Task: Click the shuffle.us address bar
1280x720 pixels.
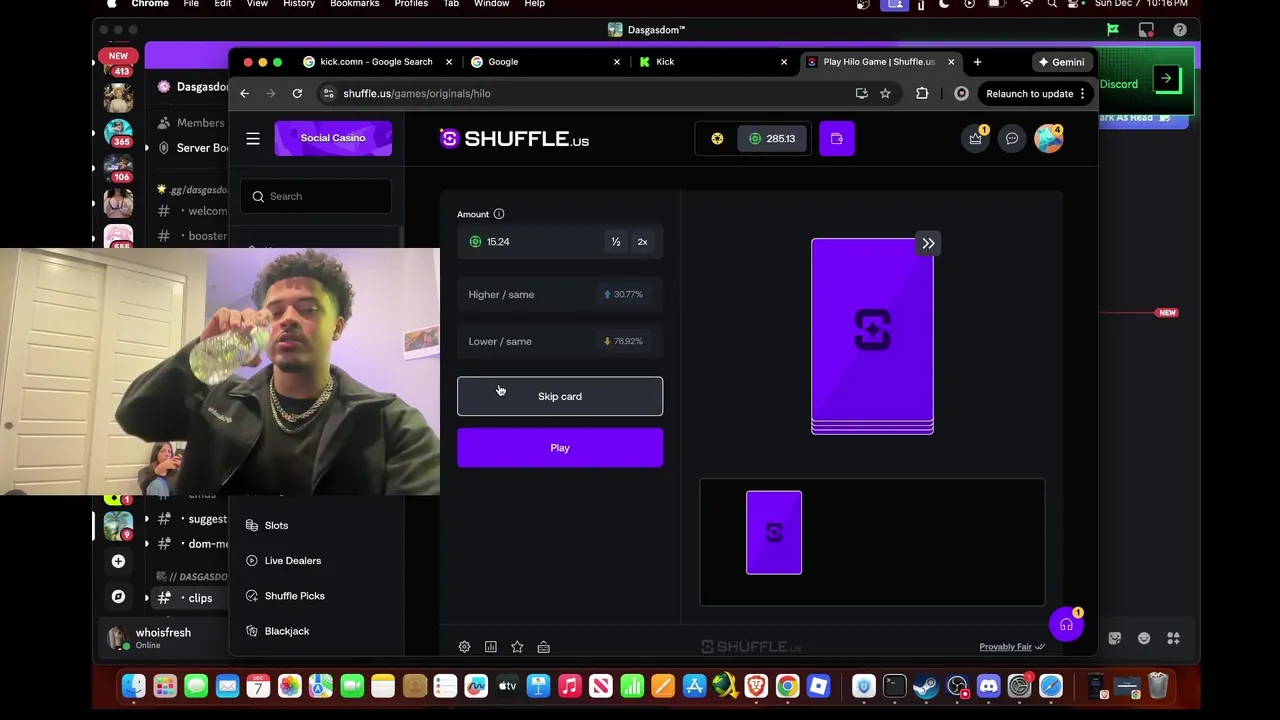Action: [x=590, y=93]
